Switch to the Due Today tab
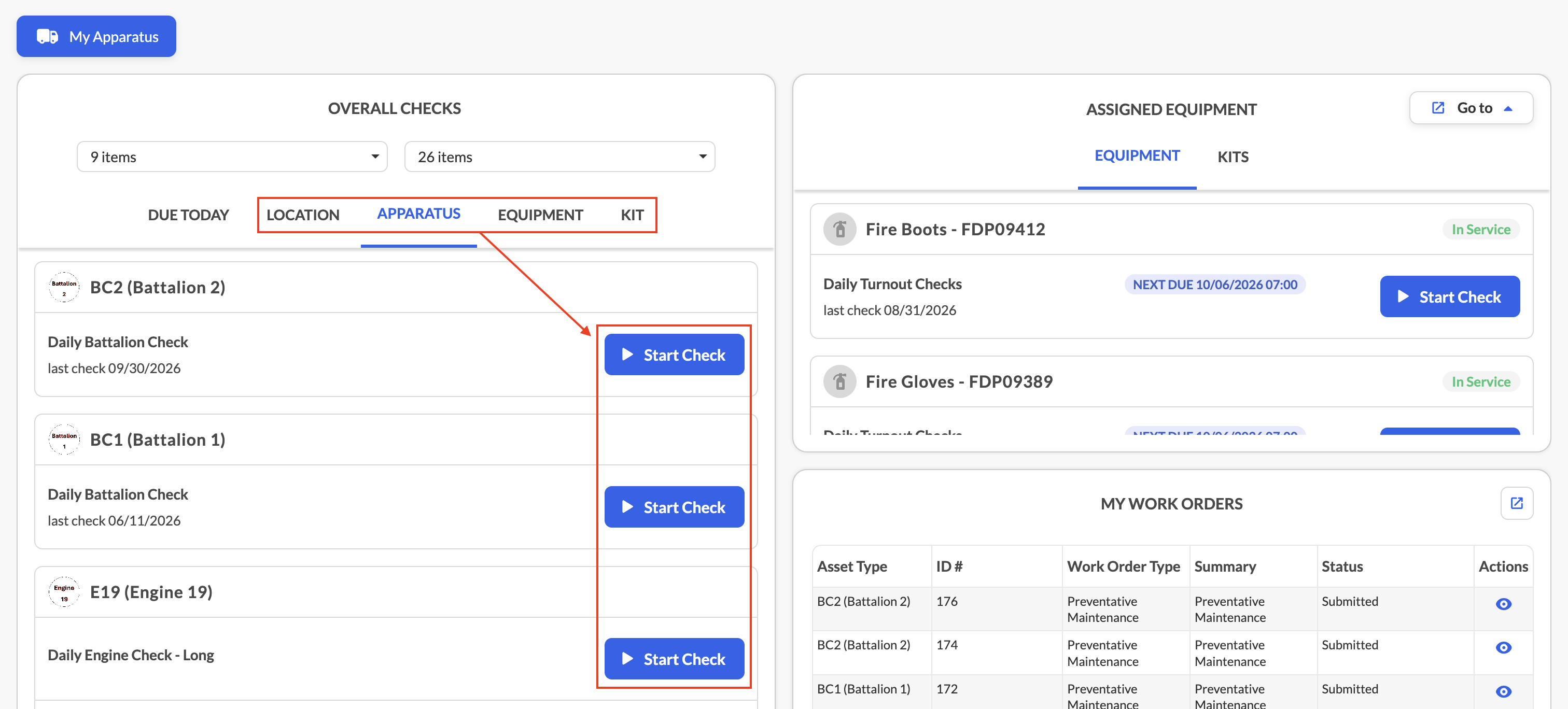Screen dimensions: 1568x709 tap(188, 215)
